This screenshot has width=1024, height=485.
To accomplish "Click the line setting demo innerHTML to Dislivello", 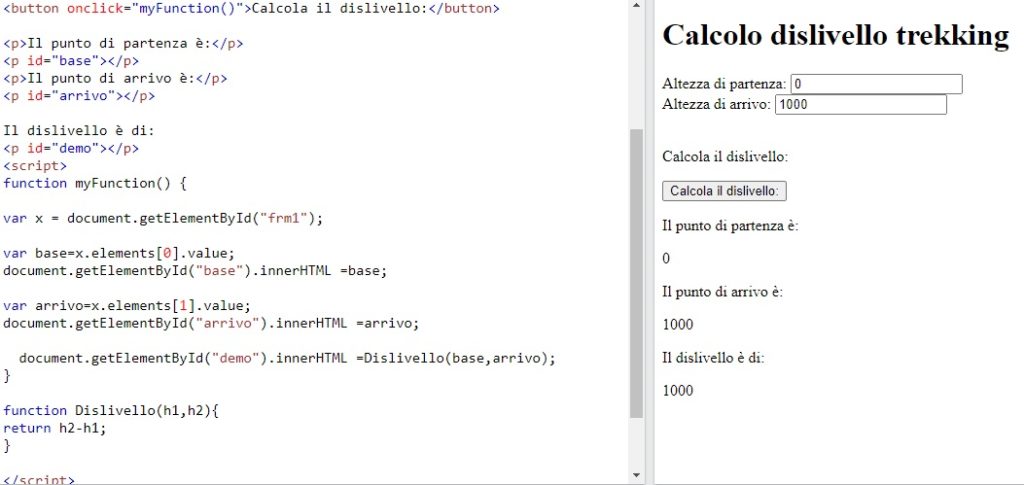I will point(286,358).
